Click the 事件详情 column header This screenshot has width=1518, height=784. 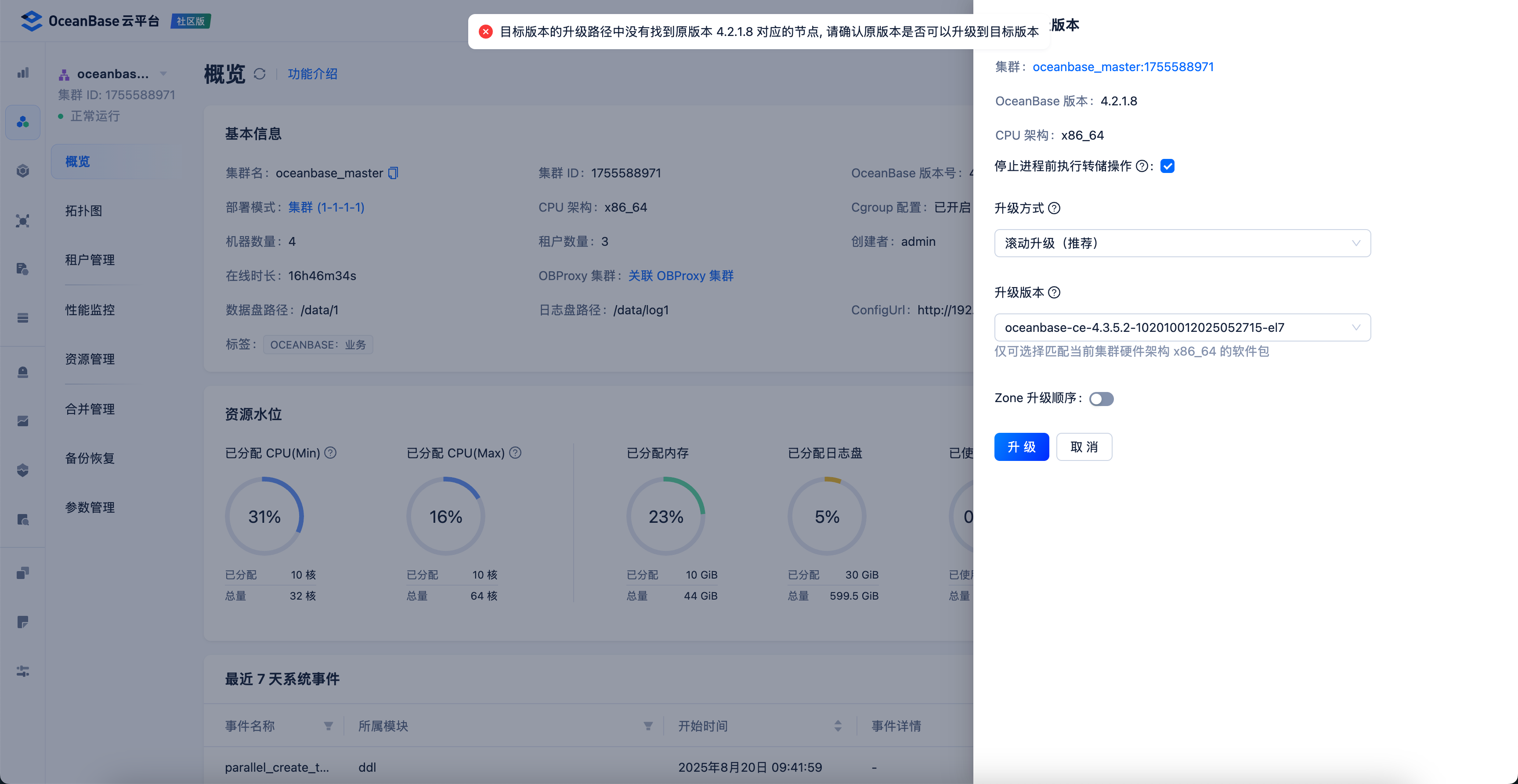tap(896, 726)
